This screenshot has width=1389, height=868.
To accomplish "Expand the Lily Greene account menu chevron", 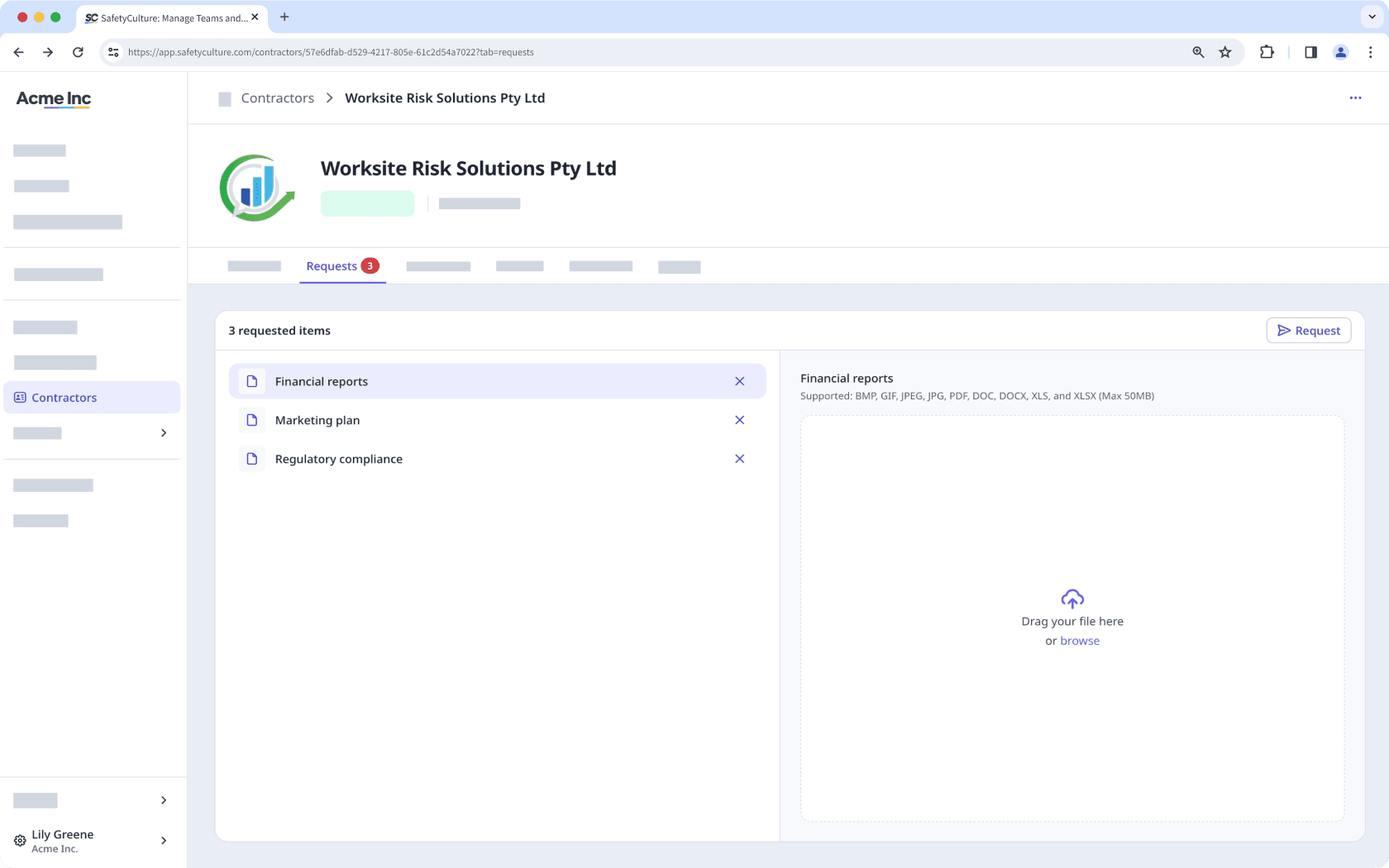I will point(164,841).
